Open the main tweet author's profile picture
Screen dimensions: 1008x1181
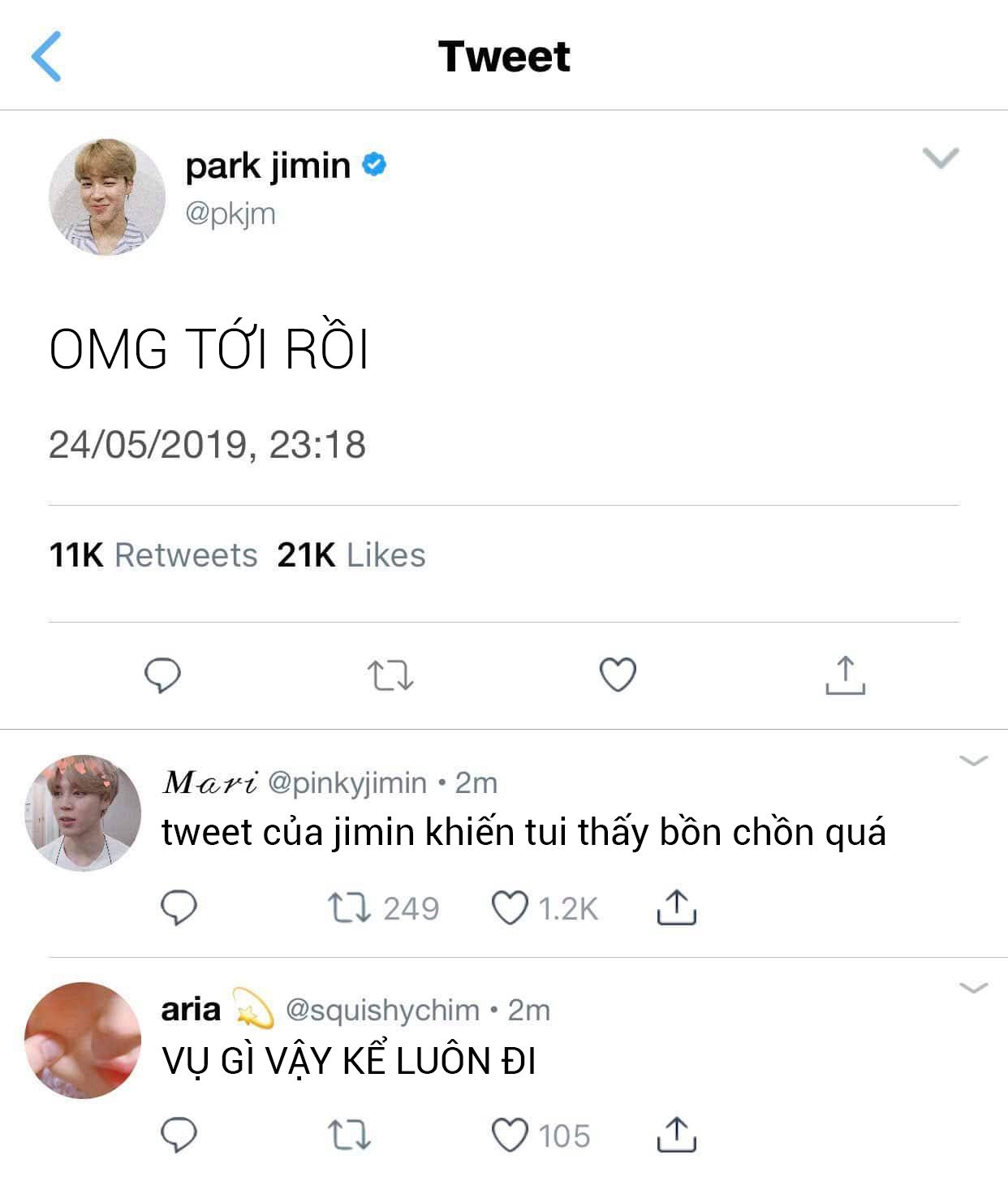pos(107,197)
